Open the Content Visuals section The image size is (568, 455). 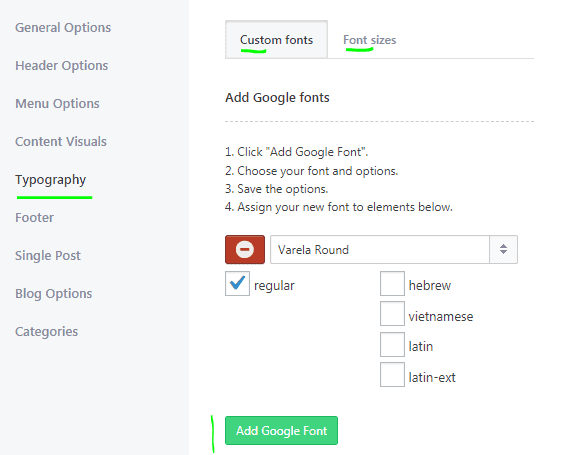pos(61,141)
